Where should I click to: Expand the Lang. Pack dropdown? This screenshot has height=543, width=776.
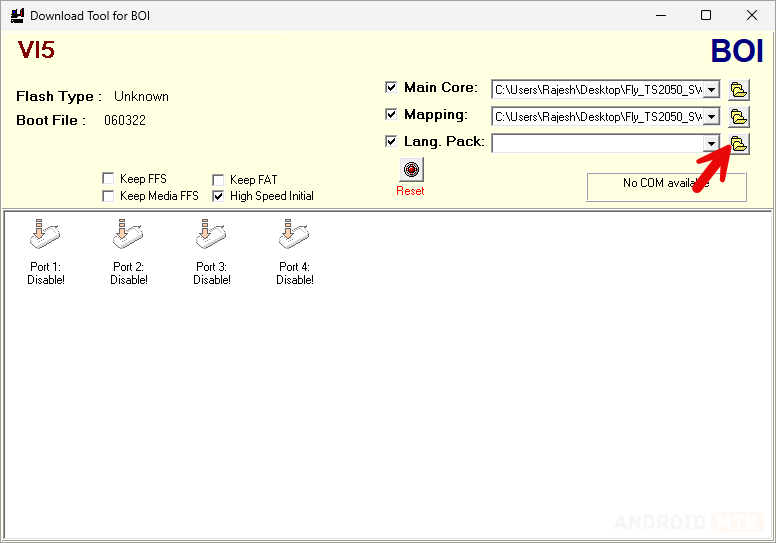pyautogui.click(x=711, y=144)
